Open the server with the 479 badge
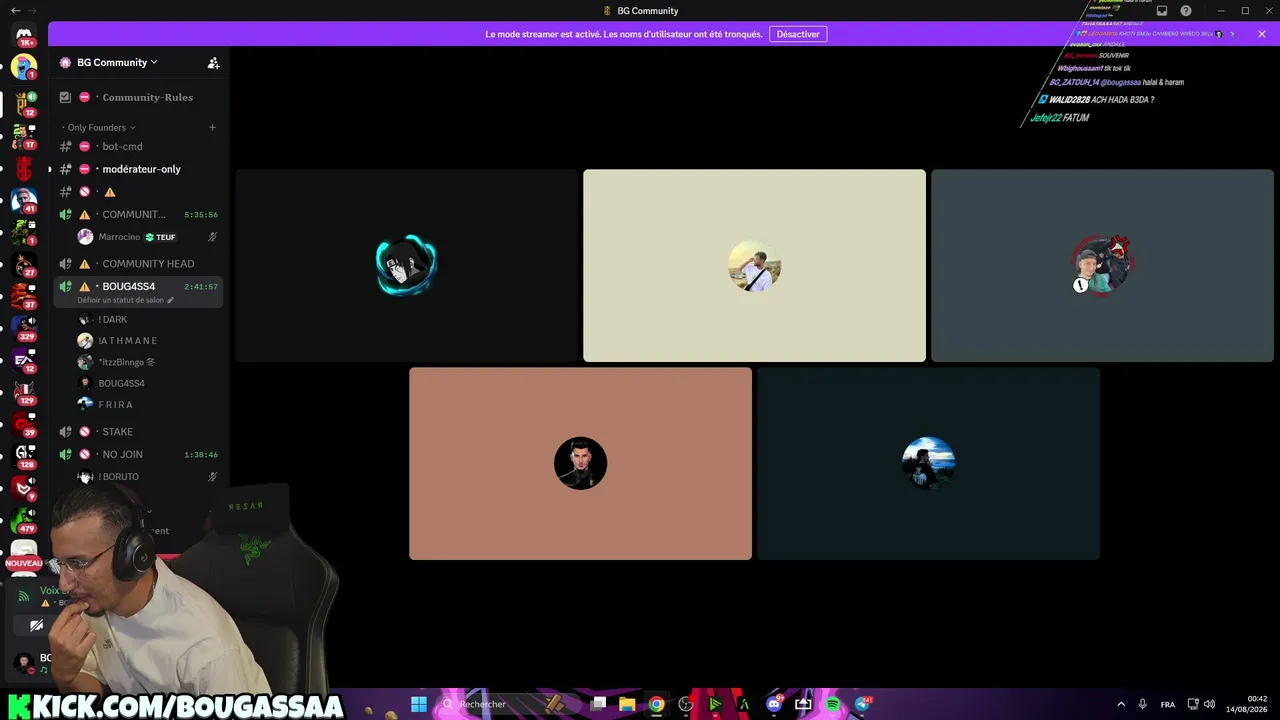 24,520
